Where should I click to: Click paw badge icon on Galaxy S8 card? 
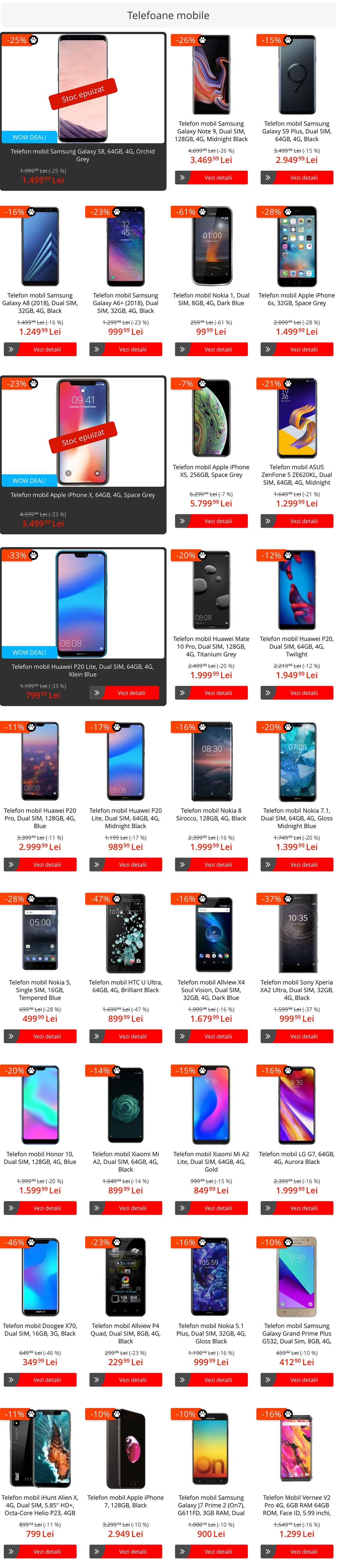[33, 40]
